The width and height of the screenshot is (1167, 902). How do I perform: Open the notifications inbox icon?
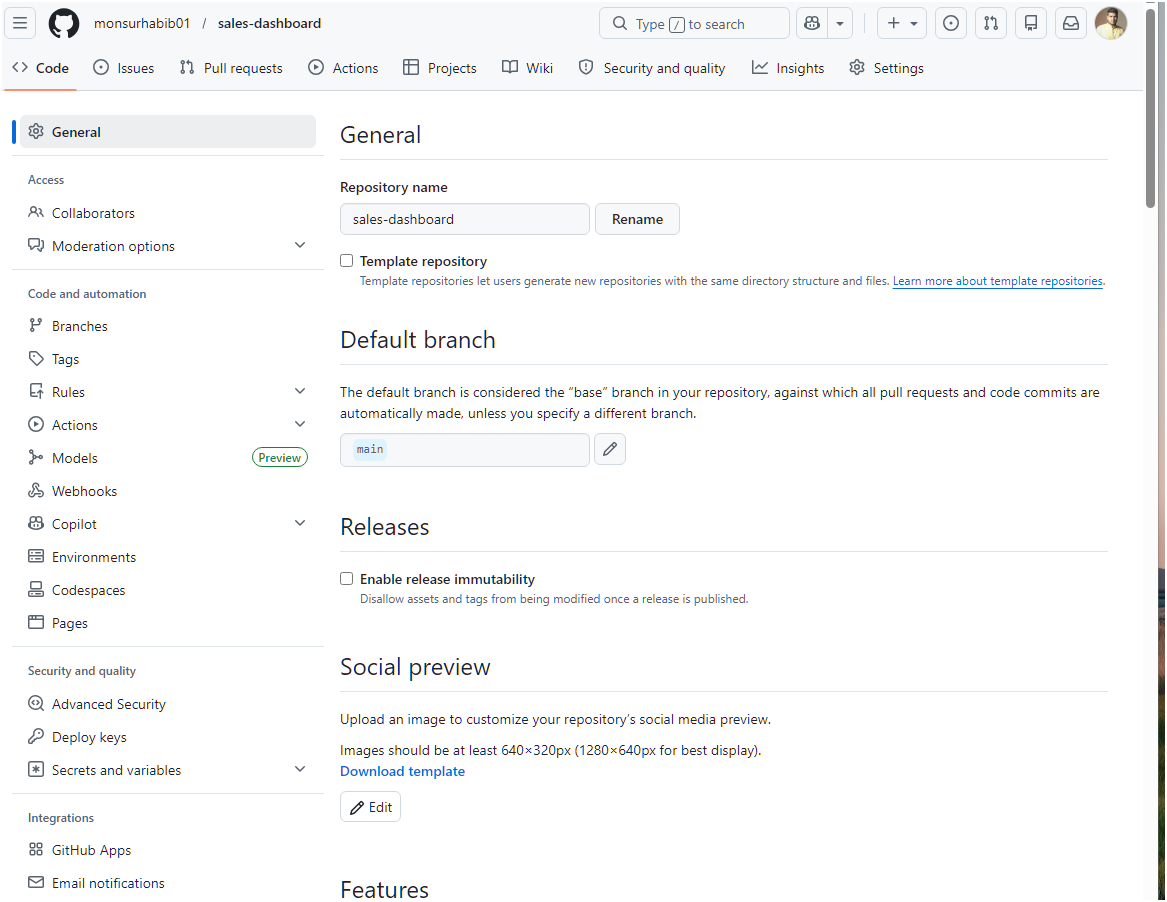(1070, 23)
